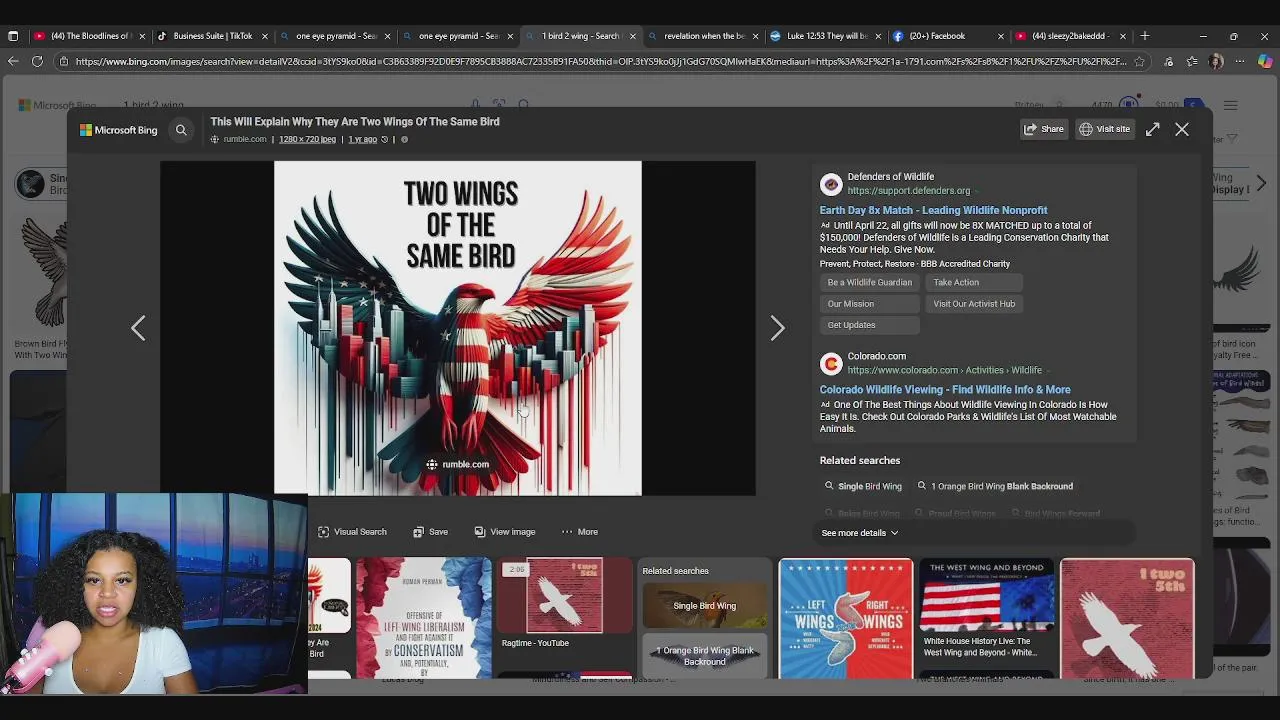The height and width of the screenshot is (720, 1280).
Task: Search 1 Orange Bird Wing Blank Backround
Action: (x=995, y=486)
